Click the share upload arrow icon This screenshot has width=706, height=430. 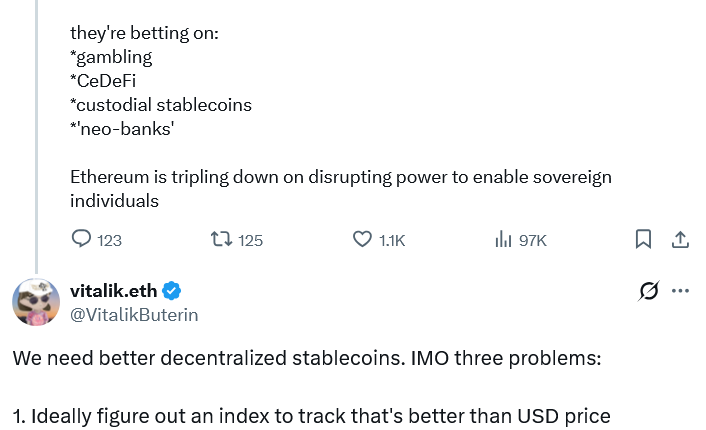[x=679, y=240]
